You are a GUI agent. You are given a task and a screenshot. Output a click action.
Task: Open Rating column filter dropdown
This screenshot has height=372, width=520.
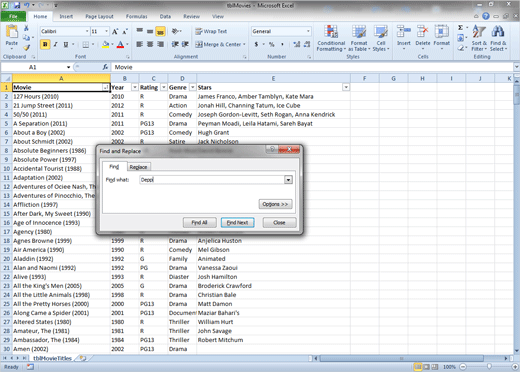pos(164,87)
